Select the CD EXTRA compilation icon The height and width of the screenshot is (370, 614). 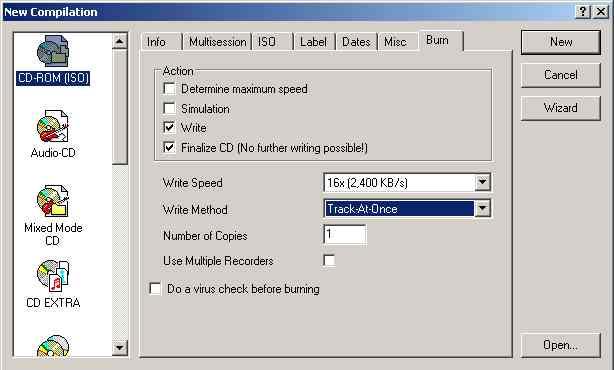(53, 276)
